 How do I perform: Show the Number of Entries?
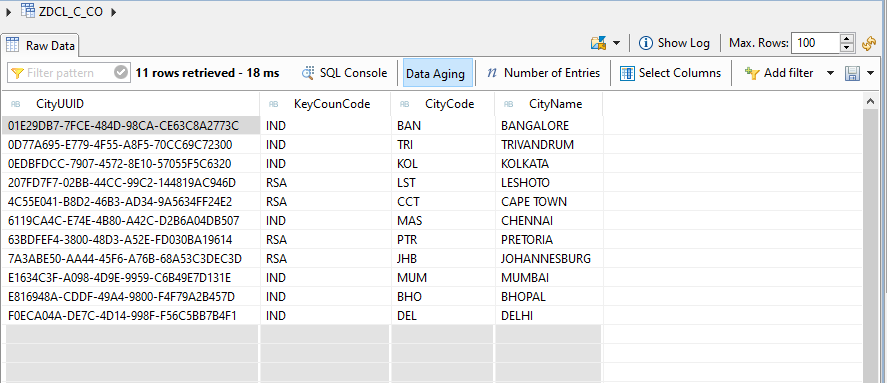pos(543,73)
